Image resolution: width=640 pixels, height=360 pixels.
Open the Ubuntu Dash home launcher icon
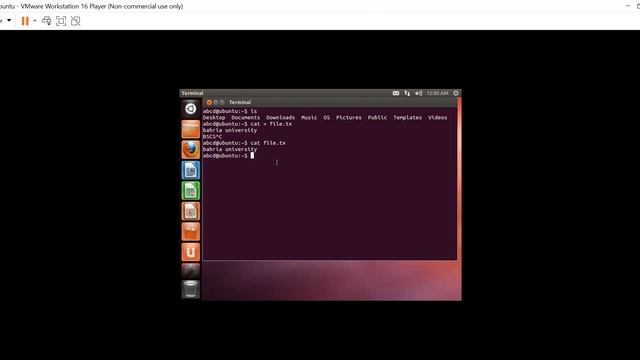[x=191, y=109]
